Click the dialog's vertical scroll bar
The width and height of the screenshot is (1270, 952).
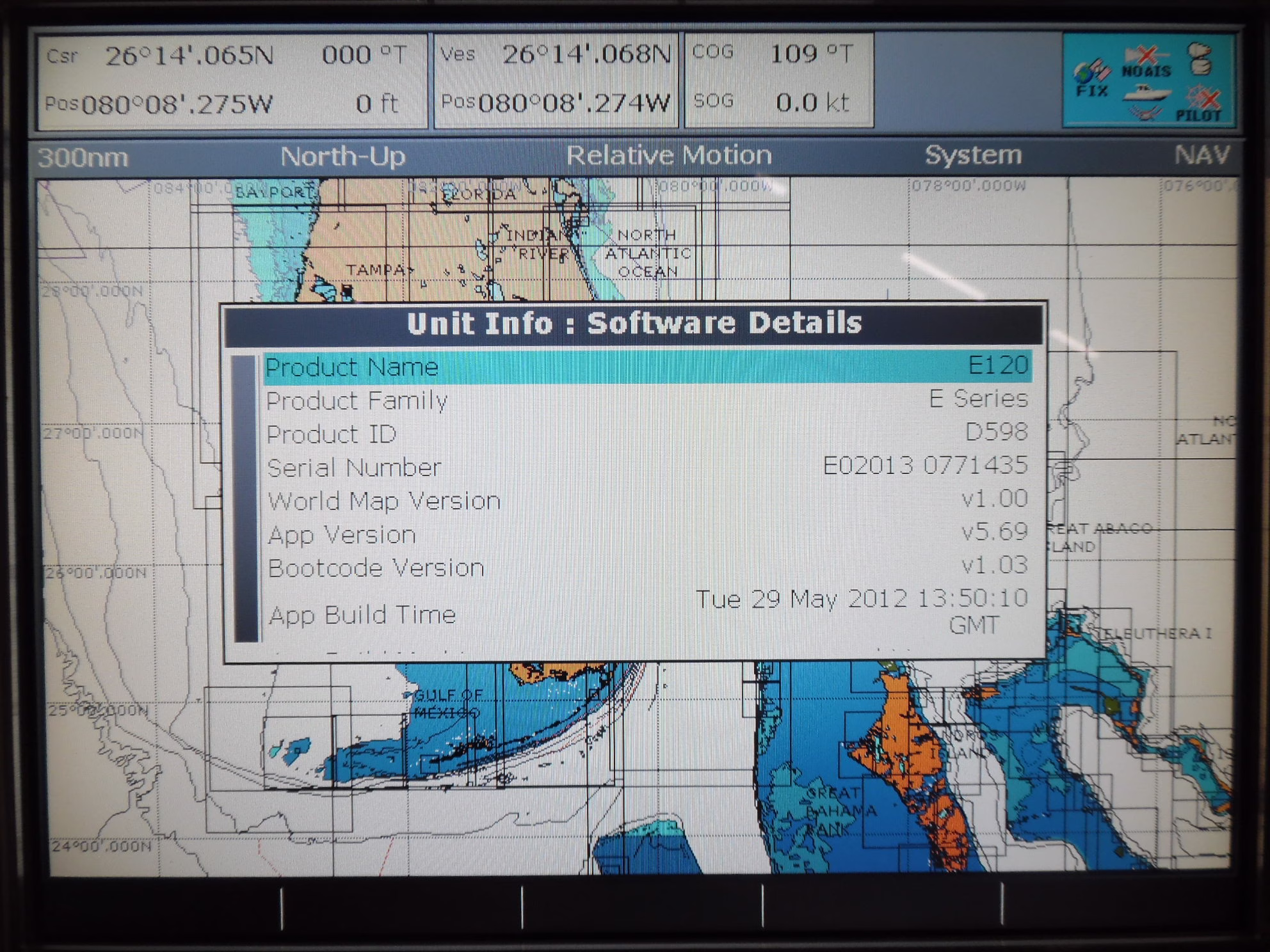pos(245,499)
